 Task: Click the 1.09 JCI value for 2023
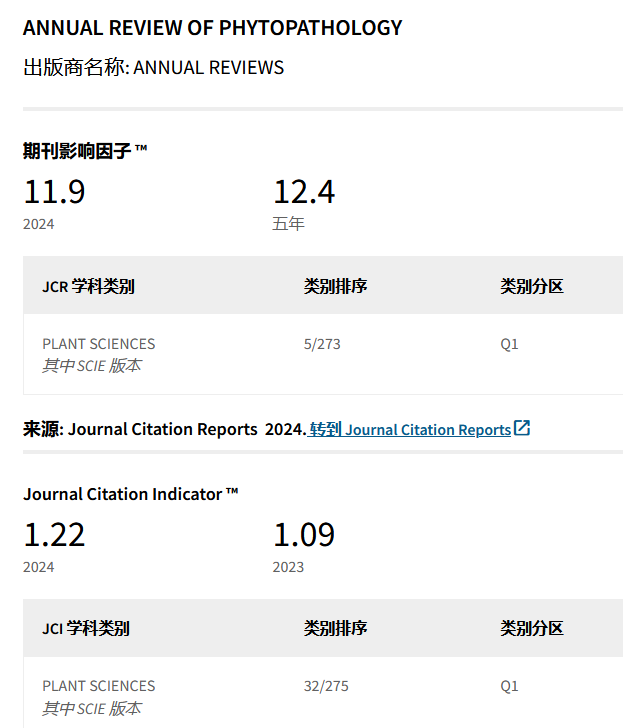point(304,535)
